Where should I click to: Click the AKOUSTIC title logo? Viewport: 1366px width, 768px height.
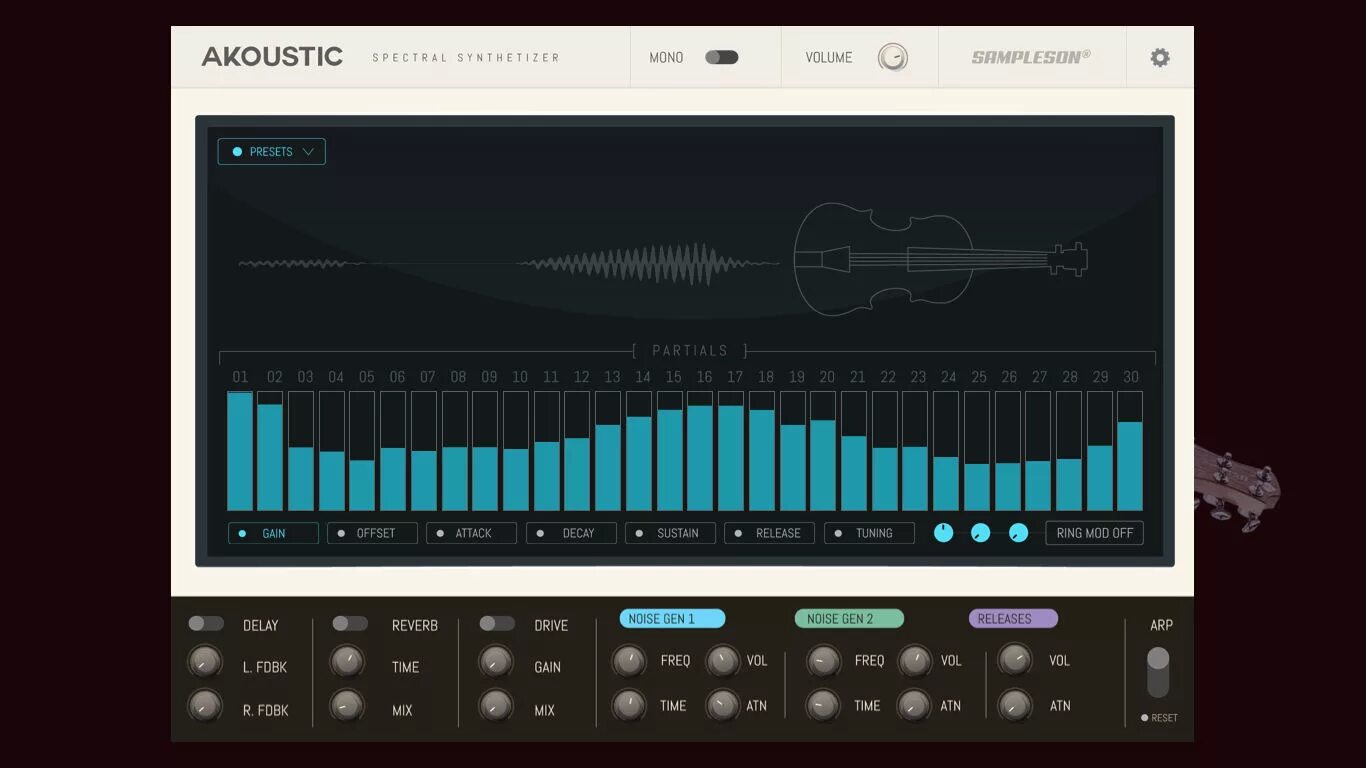pyautogui.click(x=272, y=57)
